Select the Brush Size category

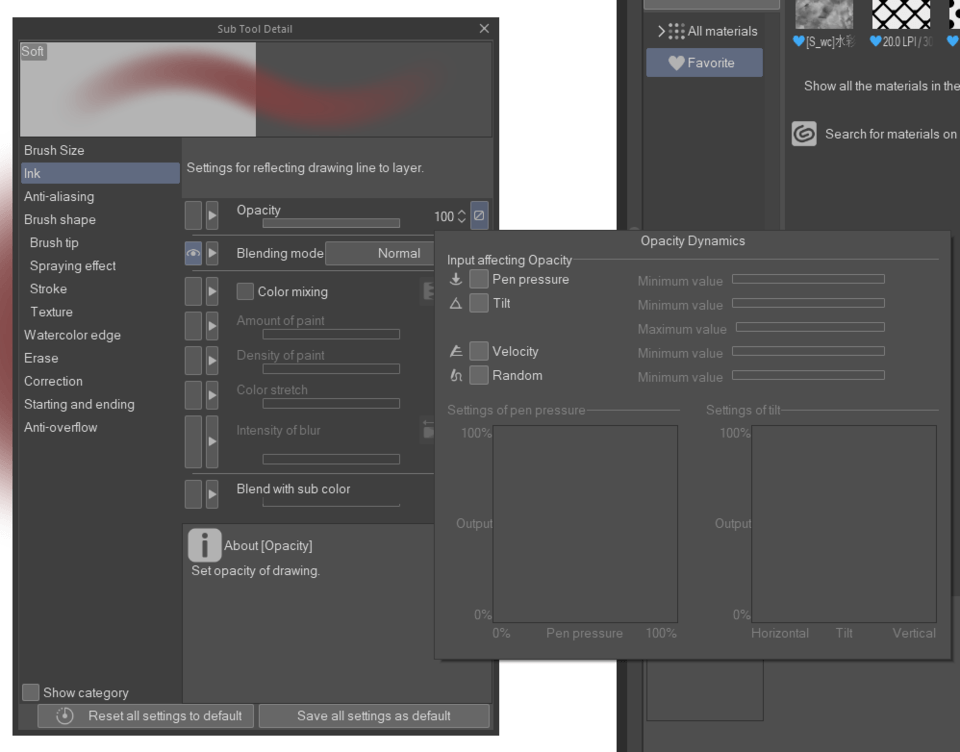point(100,151)
